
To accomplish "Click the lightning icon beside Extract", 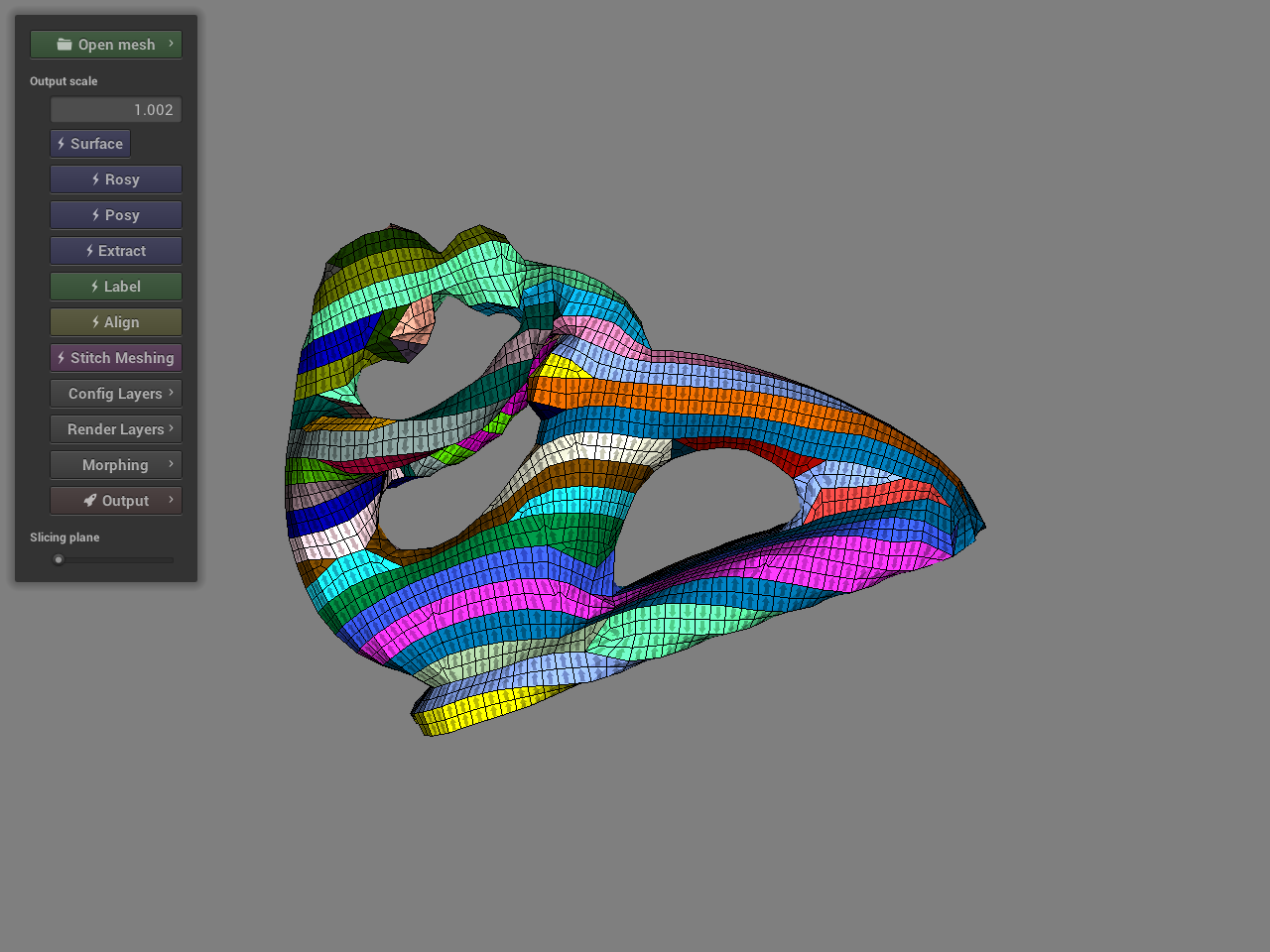I will 89,251.
